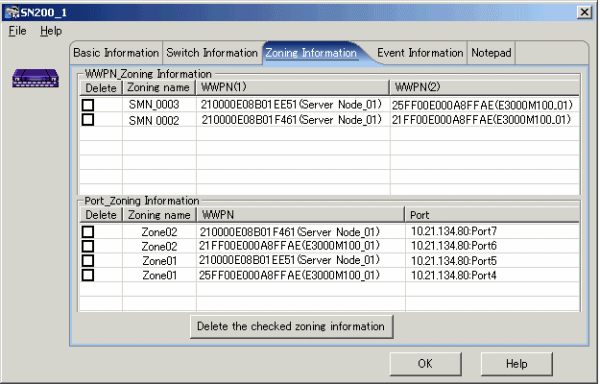This screenshot has width=600, height=384.
Task: Click the SN200_1 title bar icon
Action: pos(12,12)
